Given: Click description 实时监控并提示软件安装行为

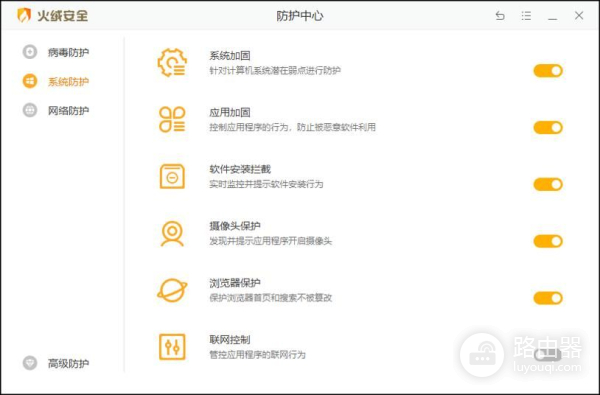Looking at the screenshot, I should coord(266,184).
